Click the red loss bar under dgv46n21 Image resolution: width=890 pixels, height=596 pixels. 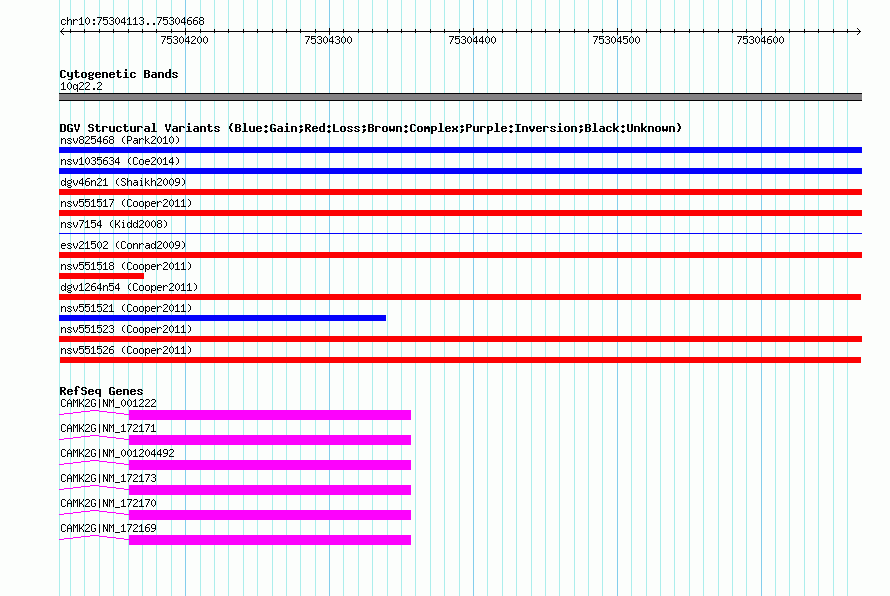click(460, 192)
